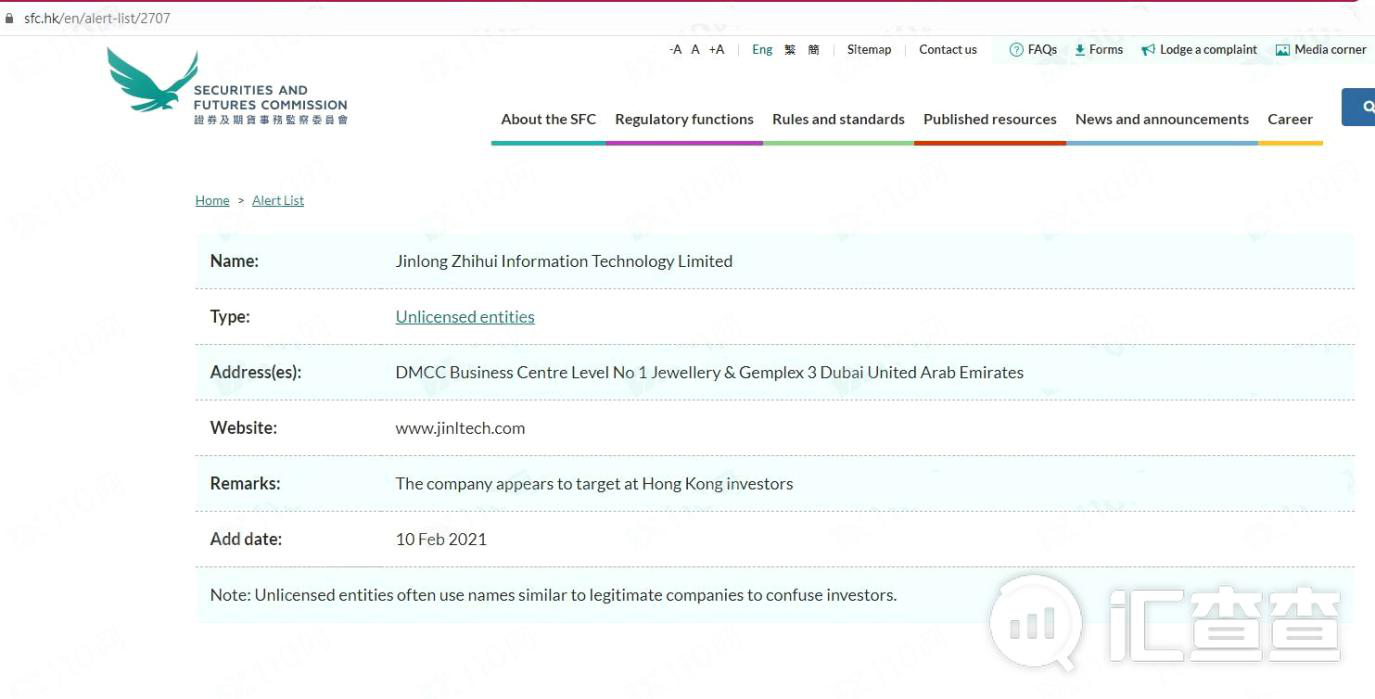Open the blue search button
The image size is (1375, 699).
coord(1359,107)
